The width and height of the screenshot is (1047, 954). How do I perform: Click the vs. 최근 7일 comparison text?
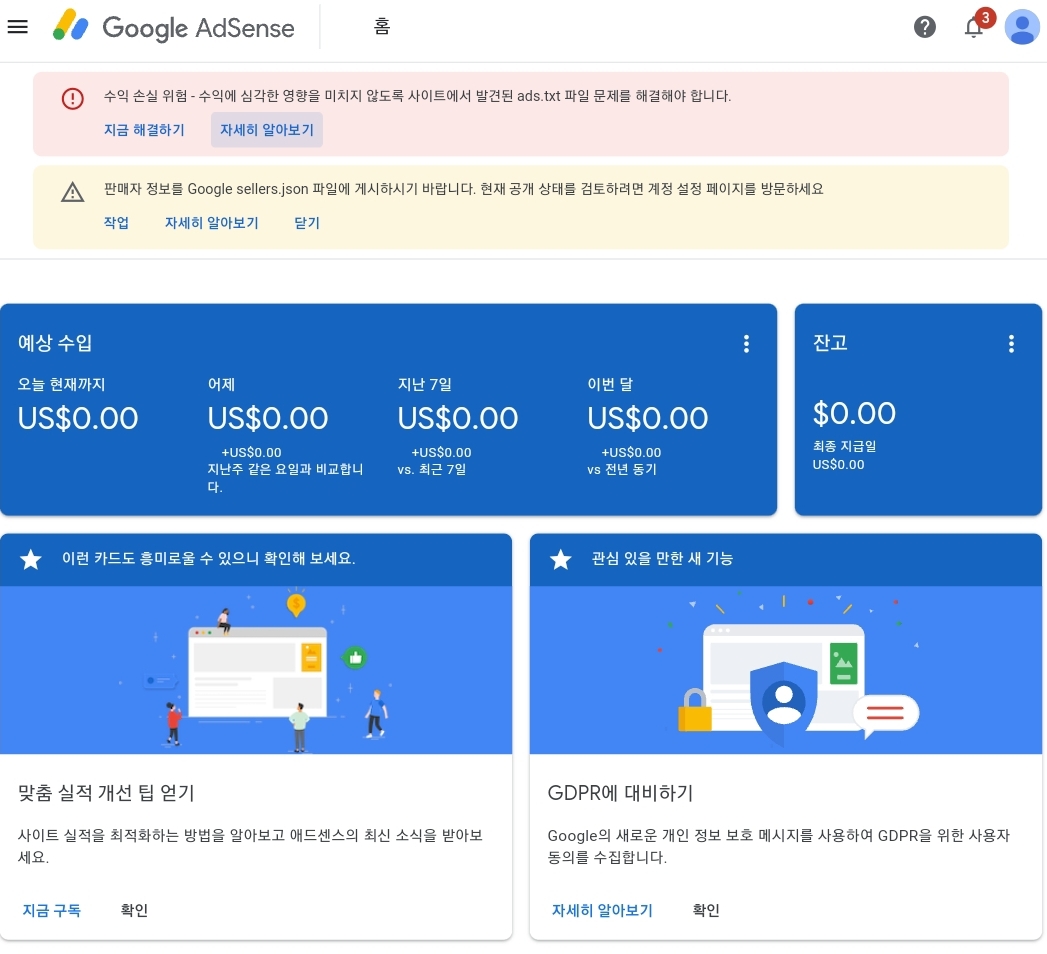pyautogui.click(x=431, y=469)
